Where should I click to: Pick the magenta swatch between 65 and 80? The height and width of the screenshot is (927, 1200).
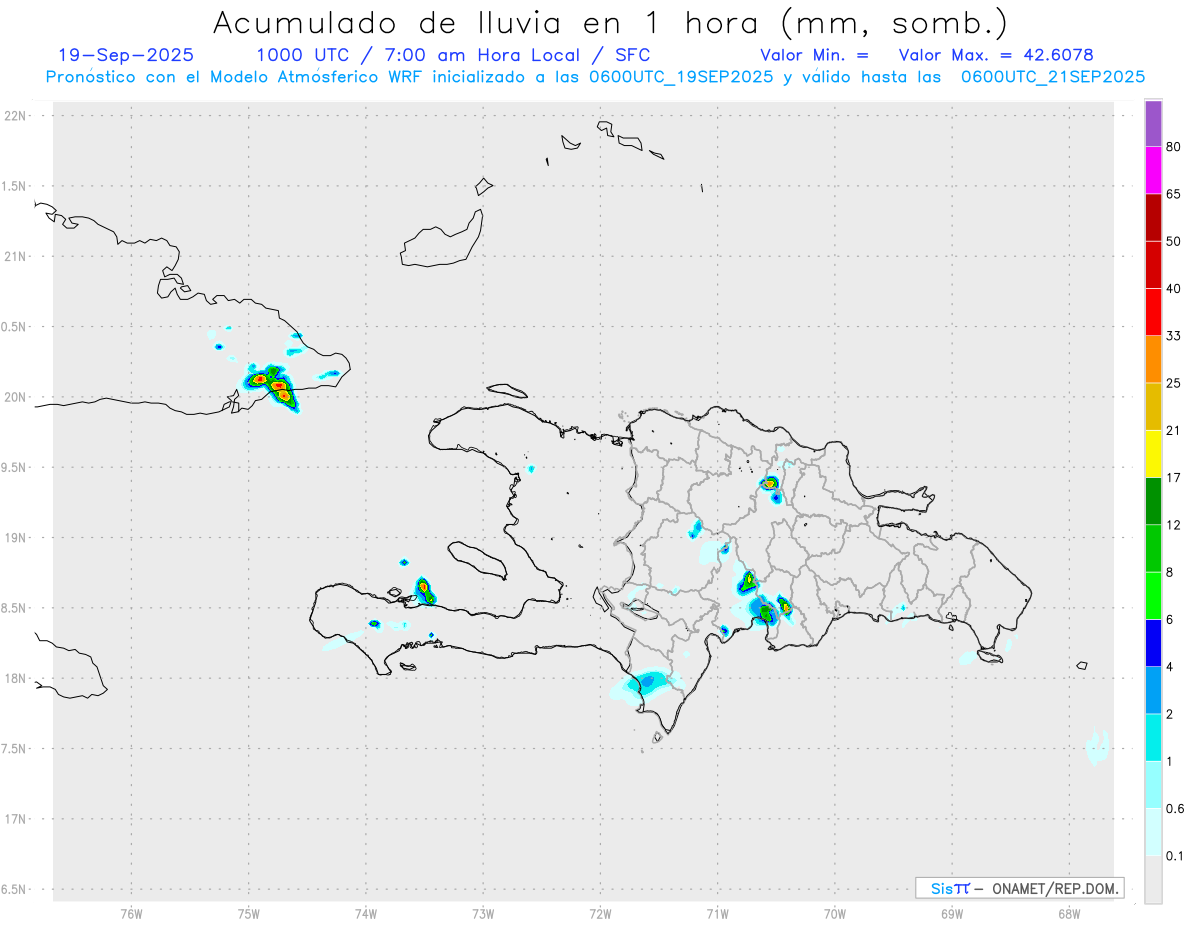point(1153,170)
